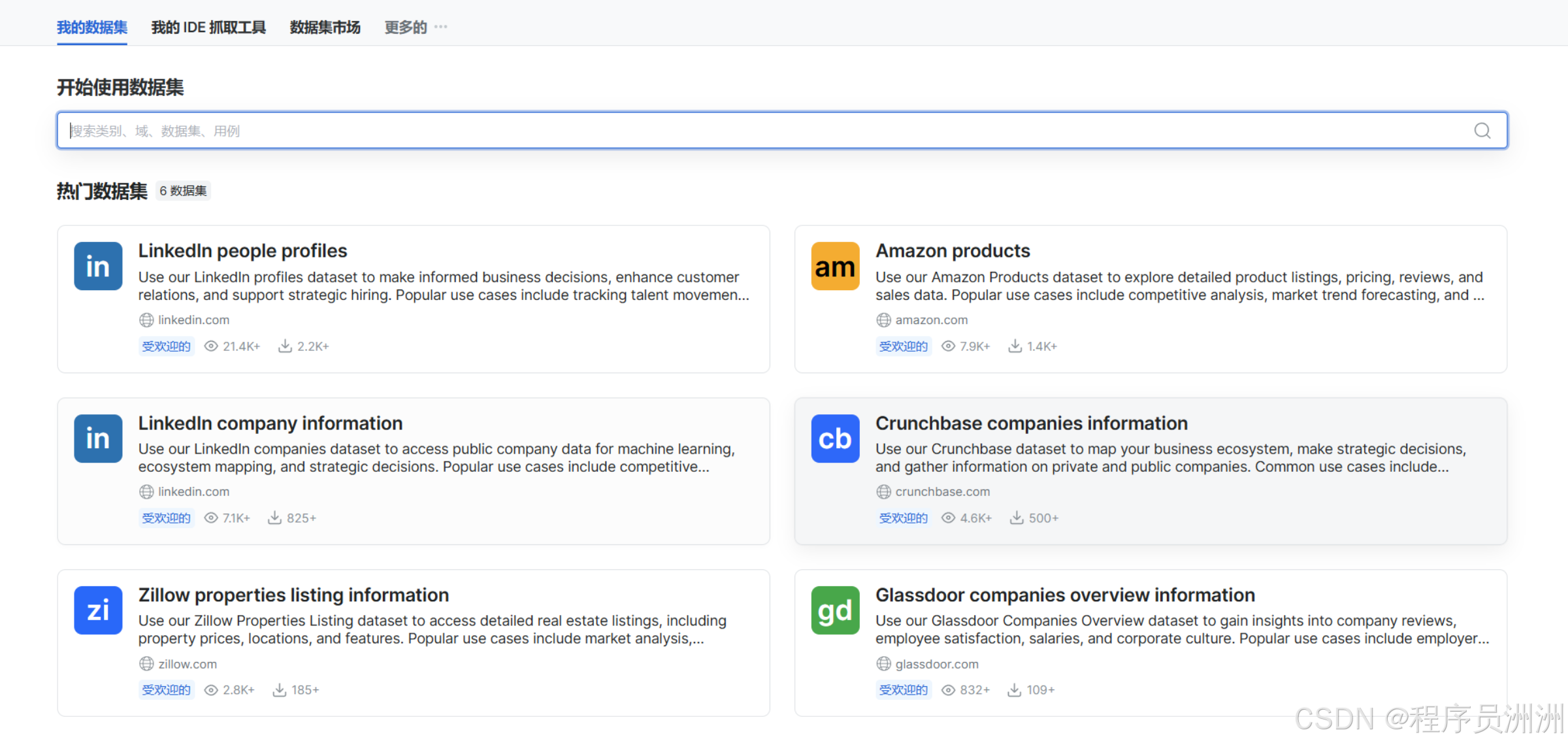Viewport: 1568px width, 745px height.
Task: Open the 我的数据集 tab
Action: click(x=92, y=27)
